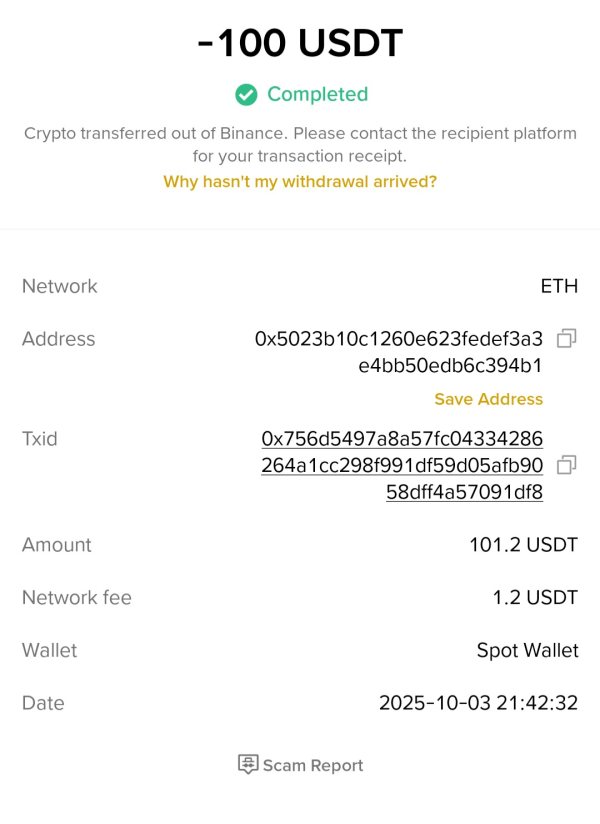600x824 pixels.
Task: Select the 0x5023b10c recipient address text
Action: (399, 352)
